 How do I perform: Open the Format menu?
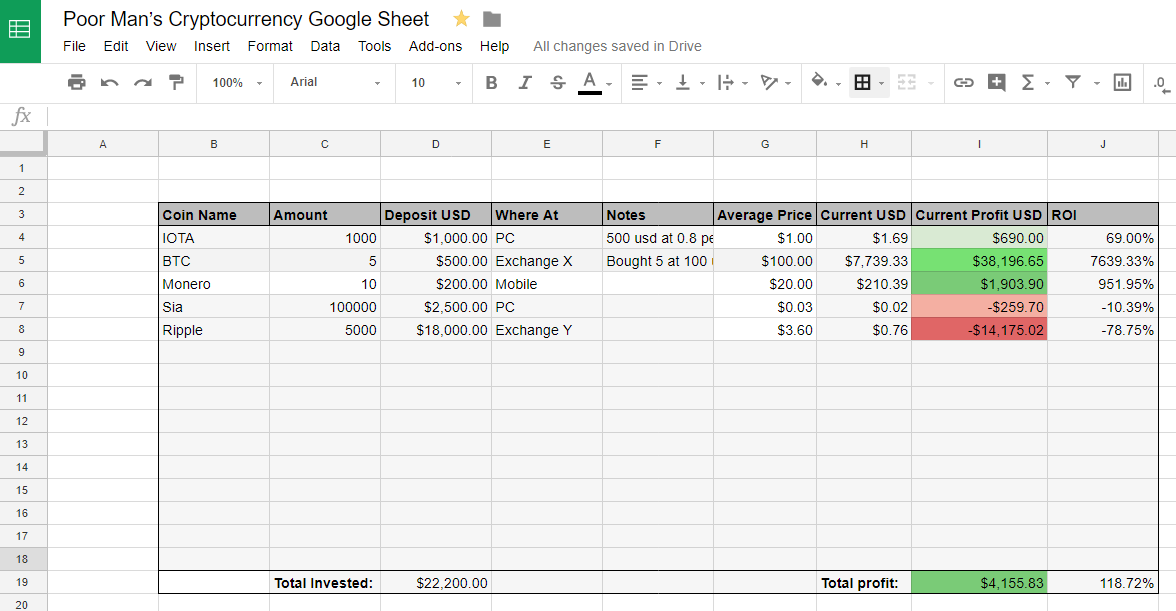(270, 46)
